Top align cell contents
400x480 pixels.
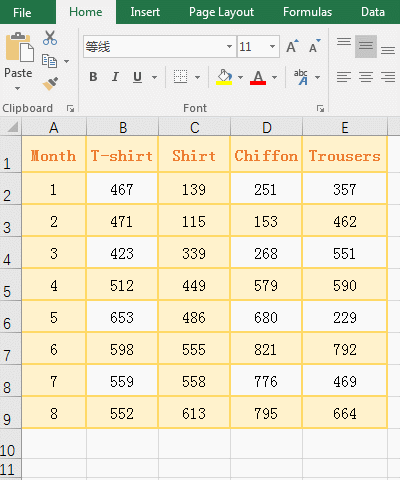click(344, 42)
